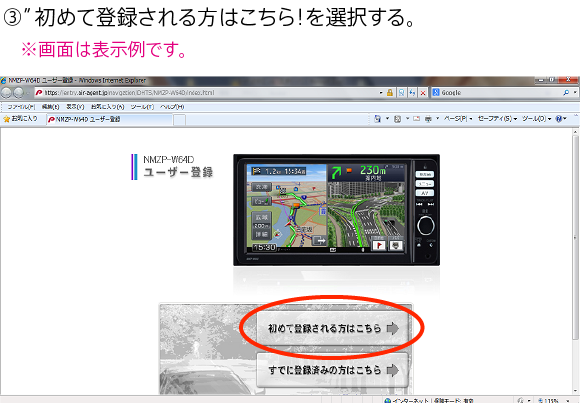Click the RSS feeds icon
The width and height of the screenshot is (580, 412).
click(x=398, y=119)
